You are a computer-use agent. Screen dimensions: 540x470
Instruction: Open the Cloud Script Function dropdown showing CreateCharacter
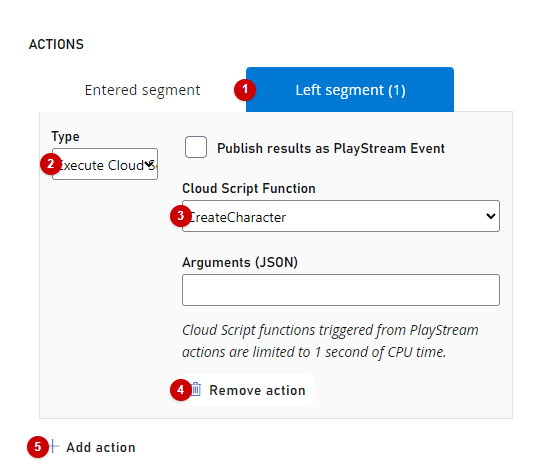point(341,216)
